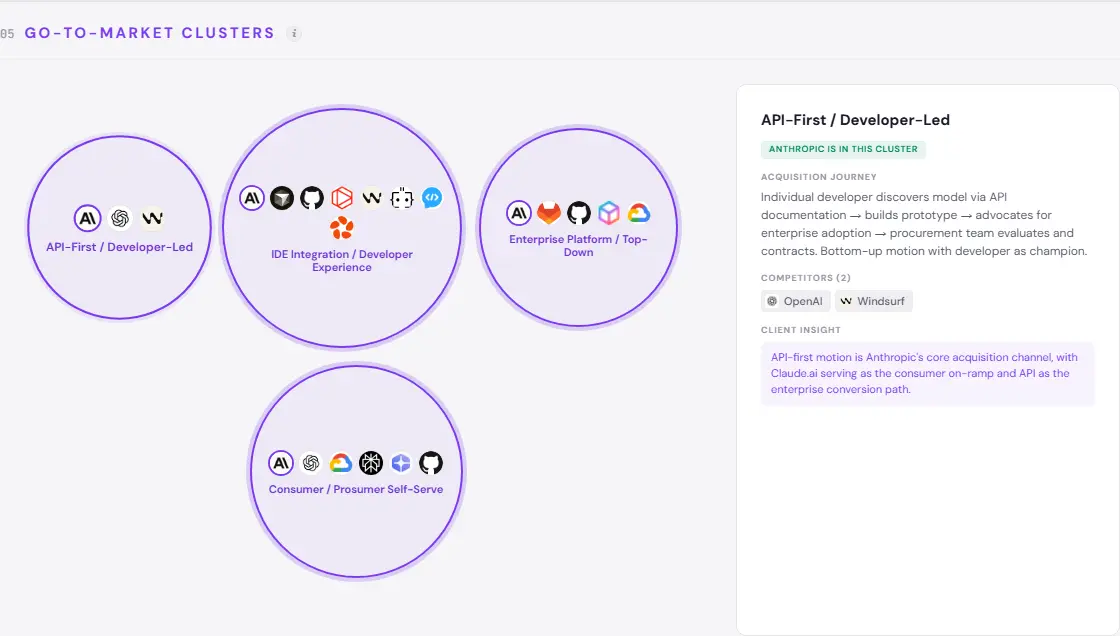This screenshot has width=1120, height=636.
Task: Select the Enterprise Platform / Top-Down cluster label
Action: [x=579, y=246]
